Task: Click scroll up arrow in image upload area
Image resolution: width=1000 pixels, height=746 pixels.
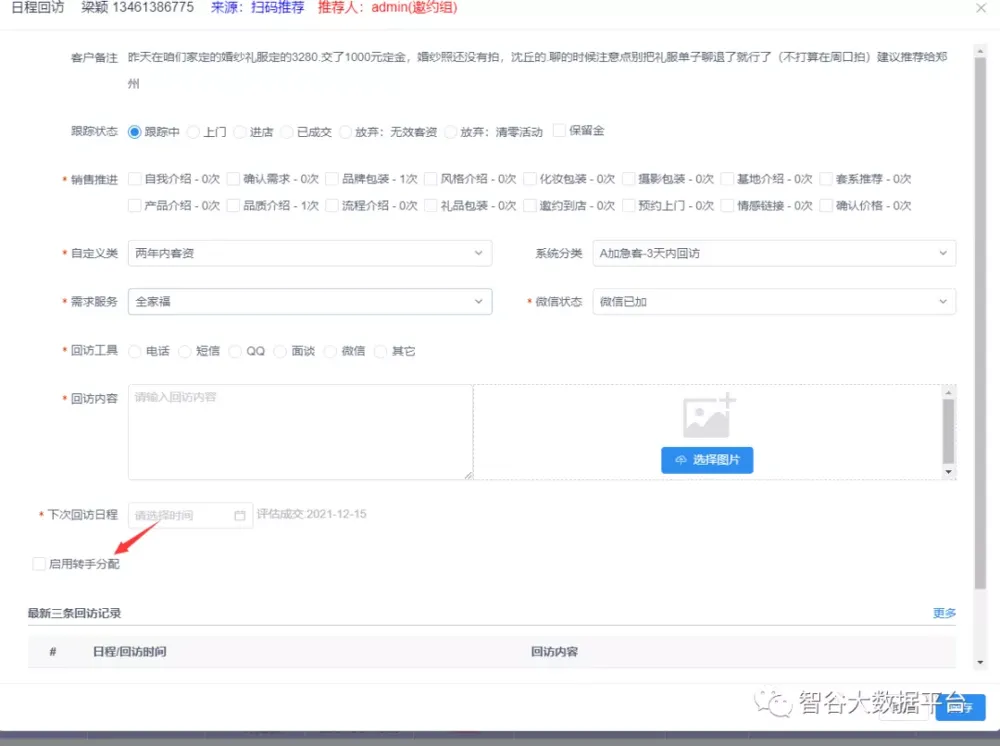Action: pos(949,393)
